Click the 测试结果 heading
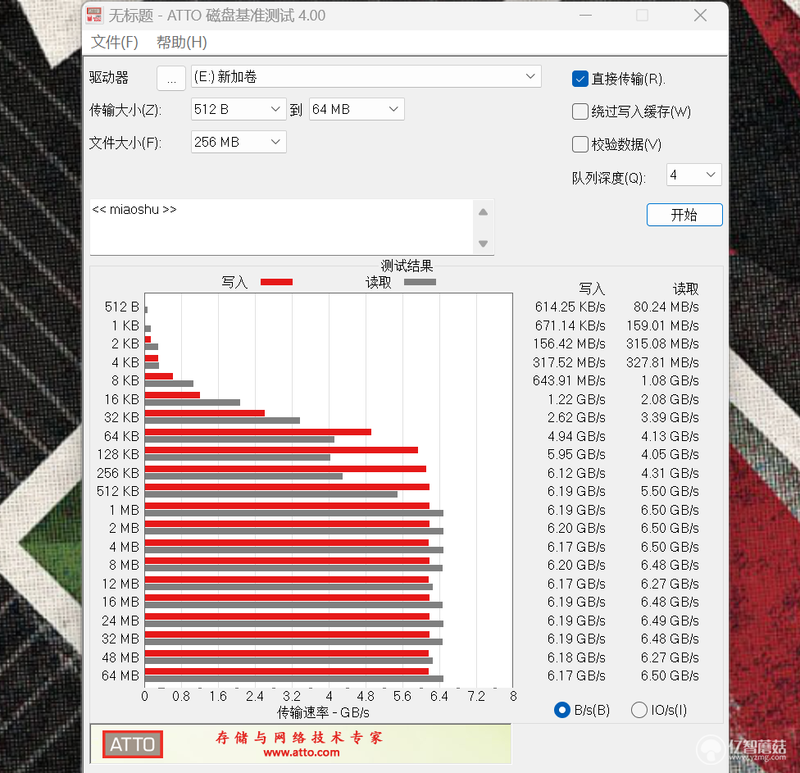The image size is (800, 773). pos(407,266)
